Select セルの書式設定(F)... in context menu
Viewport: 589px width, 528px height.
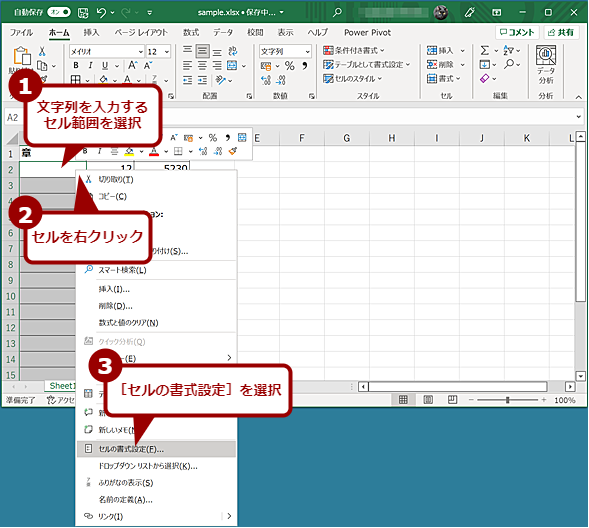coord(157,449)
